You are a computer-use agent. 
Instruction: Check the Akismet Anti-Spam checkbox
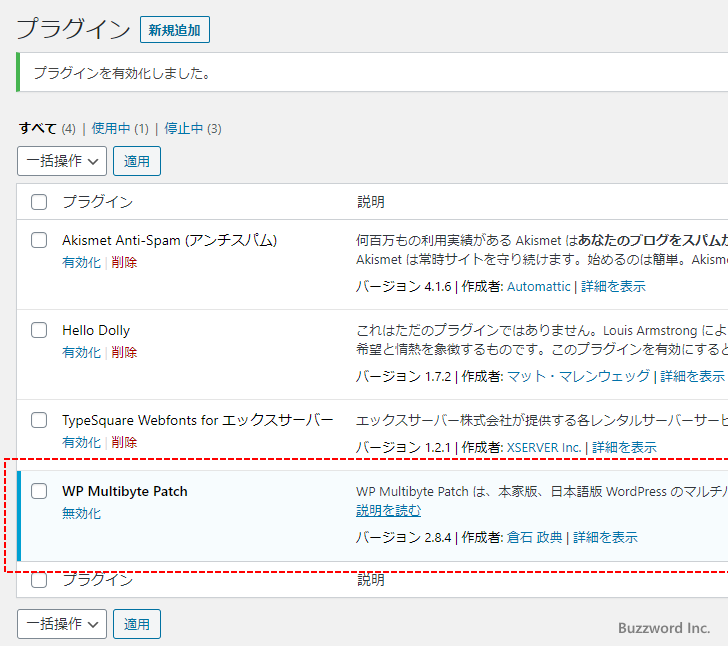[39, 240]
